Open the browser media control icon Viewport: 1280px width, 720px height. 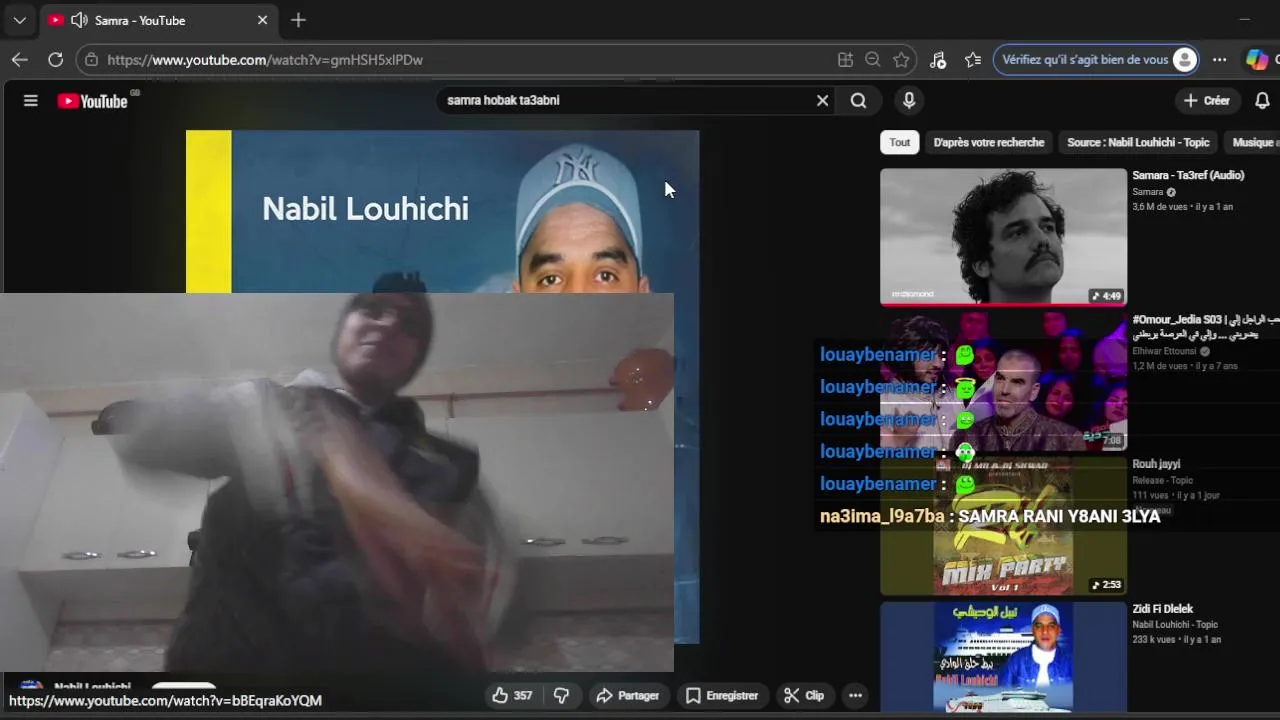point(938,60)
